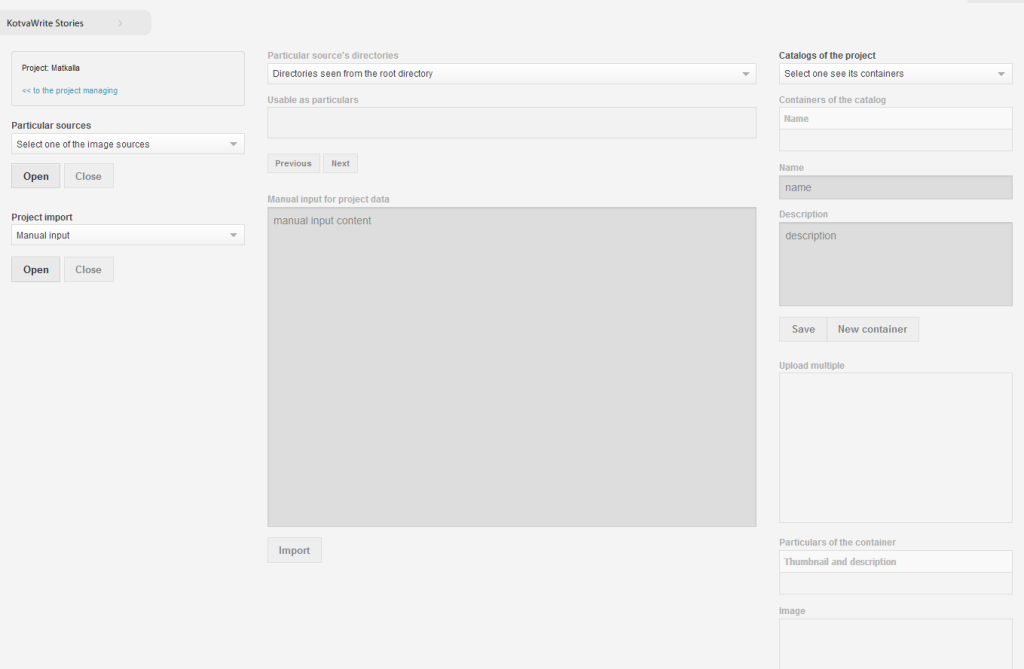
Task: Click the 'Description' label above the text area
Action: (803, 214)
